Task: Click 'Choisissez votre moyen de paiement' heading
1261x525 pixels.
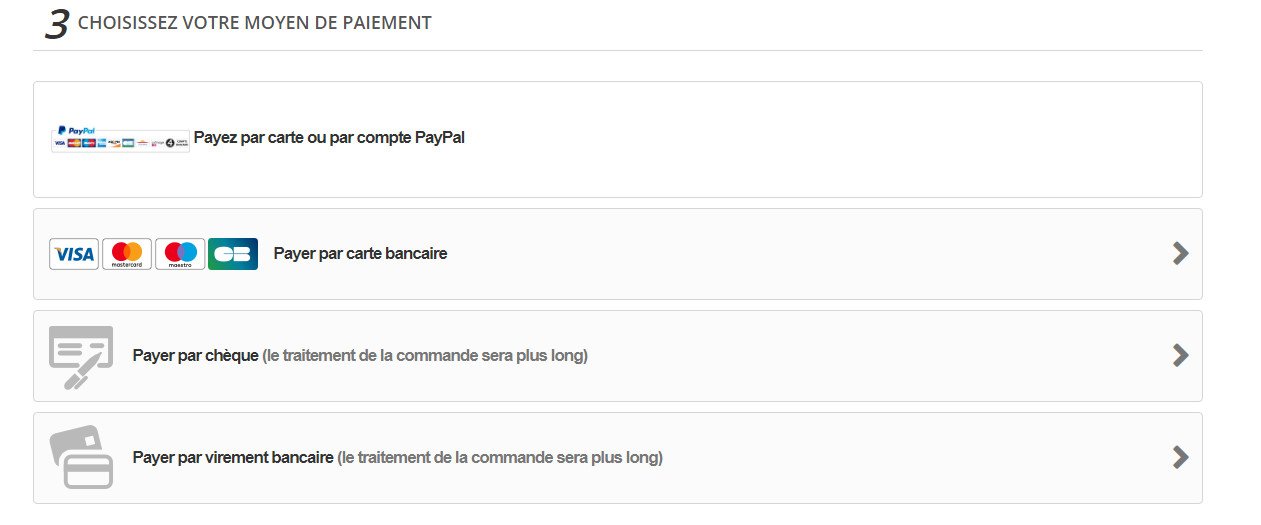Action: pos(254,23)
